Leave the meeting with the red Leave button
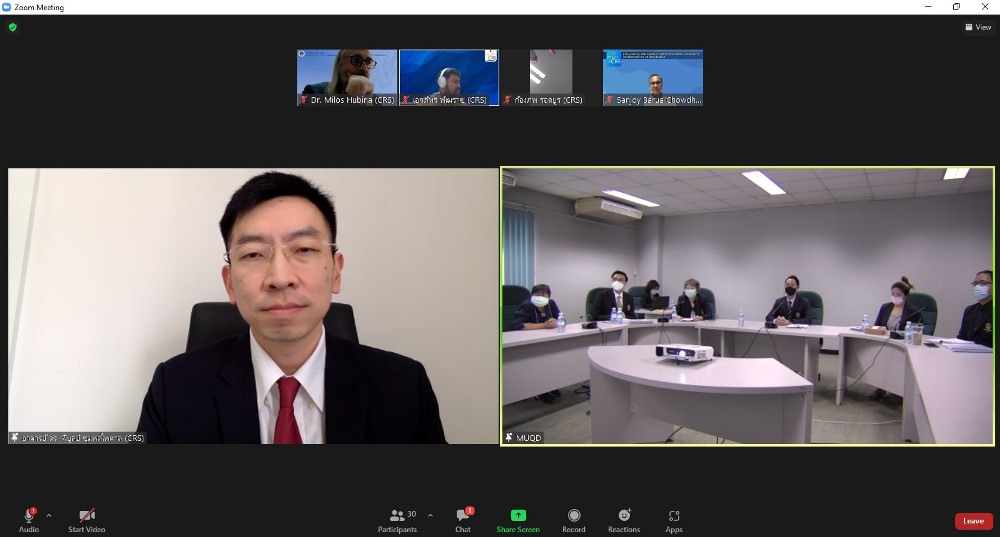 (x=973, y=521)
